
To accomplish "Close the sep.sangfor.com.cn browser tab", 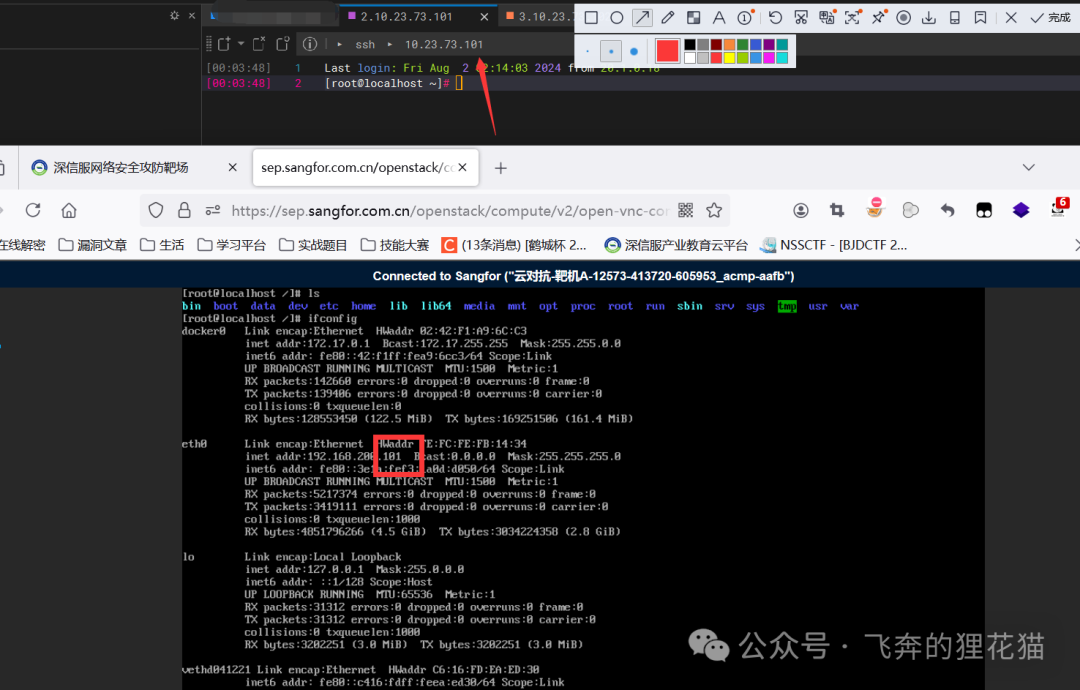I will point(462,167).
